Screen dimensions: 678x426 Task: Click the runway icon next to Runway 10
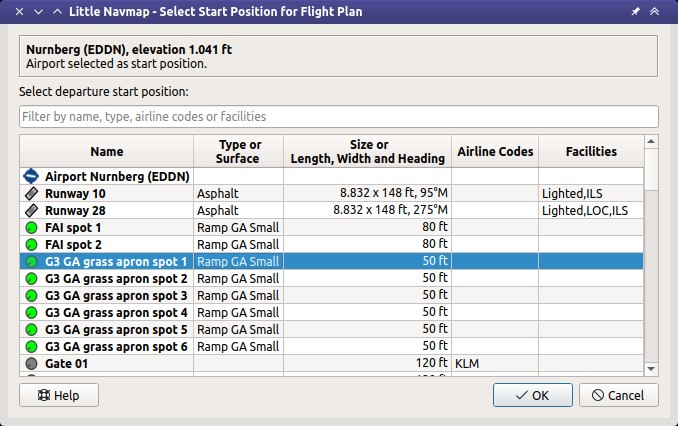pyautogui.click(x=31, y=193)
